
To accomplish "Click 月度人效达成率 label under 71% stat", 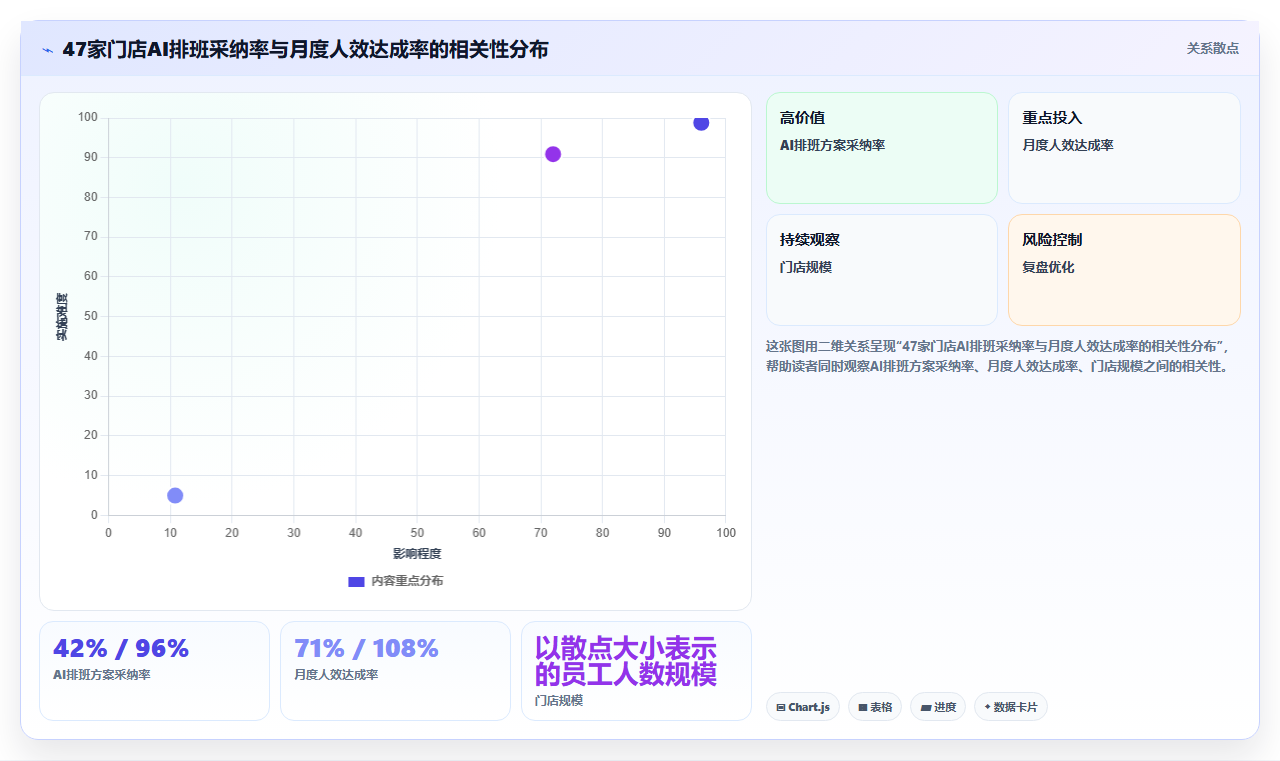I will (x=336, y=675).
